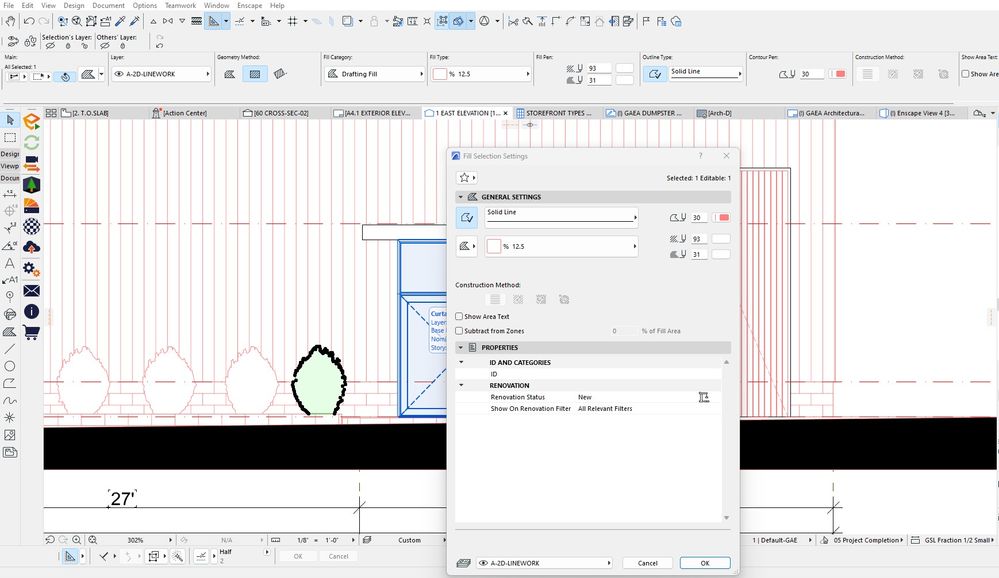Select the Marquee tool in toolbox
This screenshot has height=578, width=999.
click(10, 137)
